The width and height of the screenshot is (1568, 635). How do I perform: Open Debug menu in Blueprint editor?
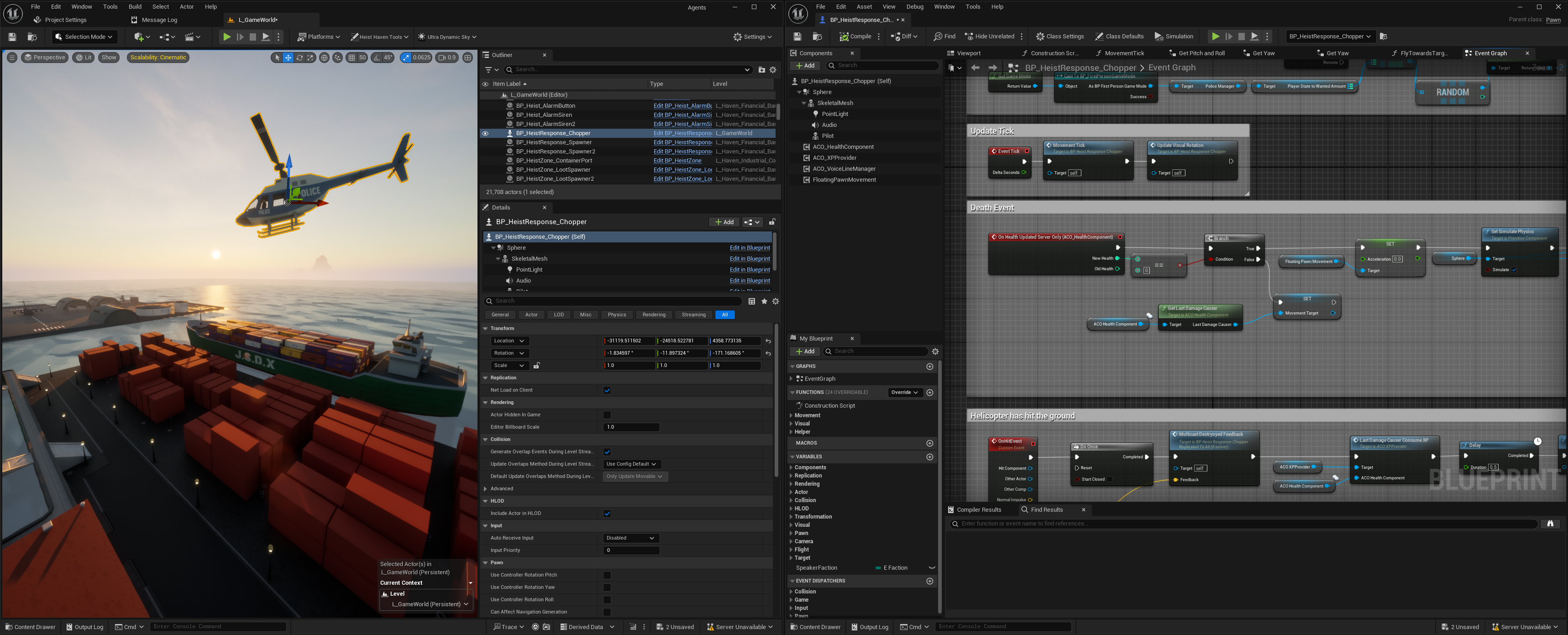tap(914, 7)
